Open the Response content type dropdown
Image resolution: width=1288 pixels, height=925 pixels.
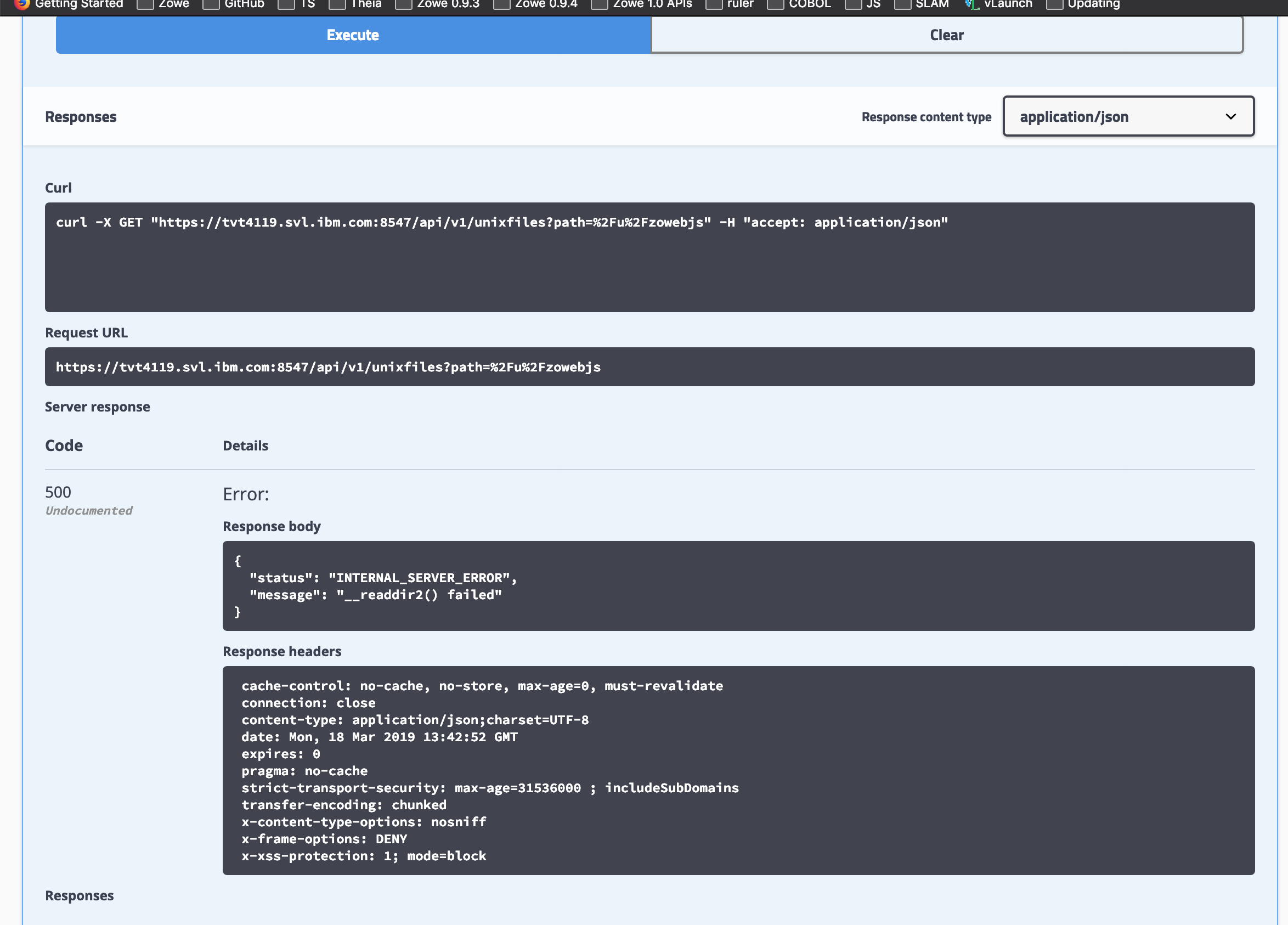[x=1128, y=116]
